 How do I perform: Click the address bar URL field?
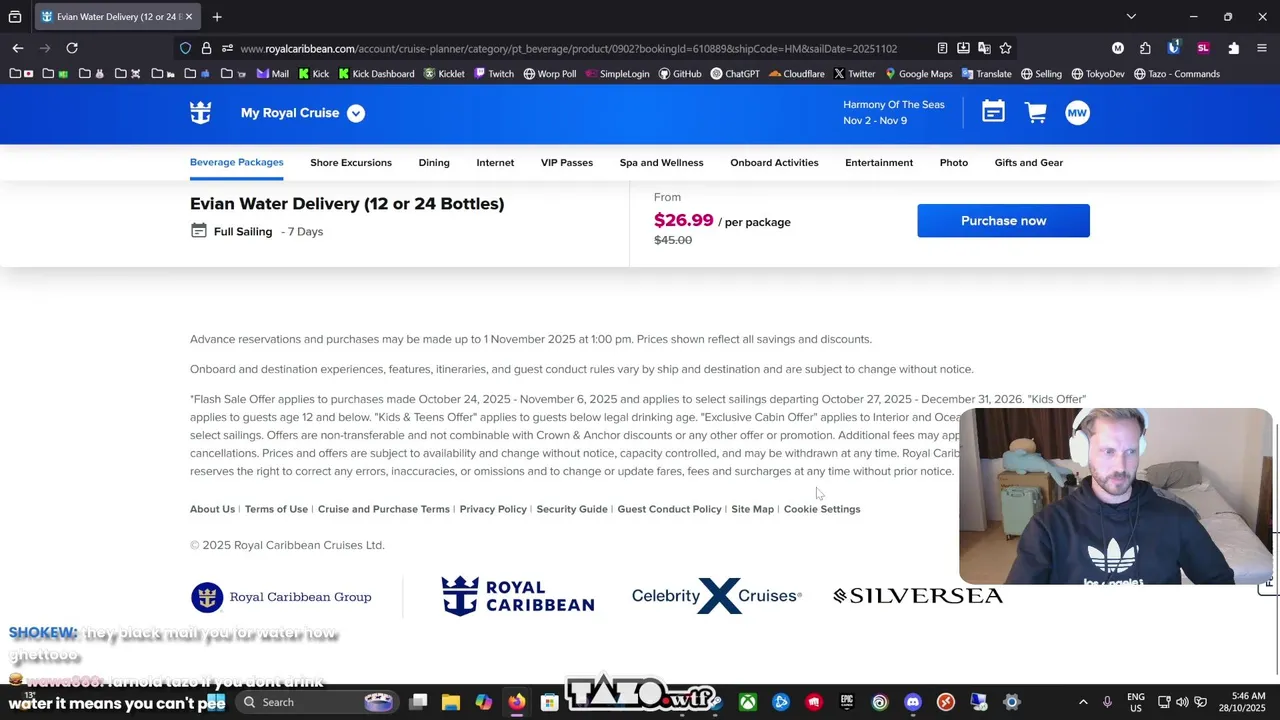pos(568,48)
